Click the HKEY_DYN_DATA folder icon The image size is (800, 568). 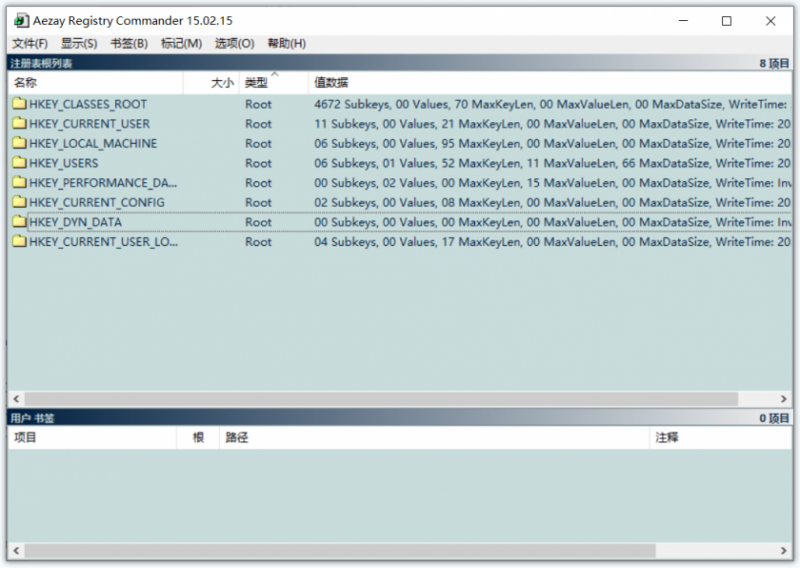tap(19, 221)
